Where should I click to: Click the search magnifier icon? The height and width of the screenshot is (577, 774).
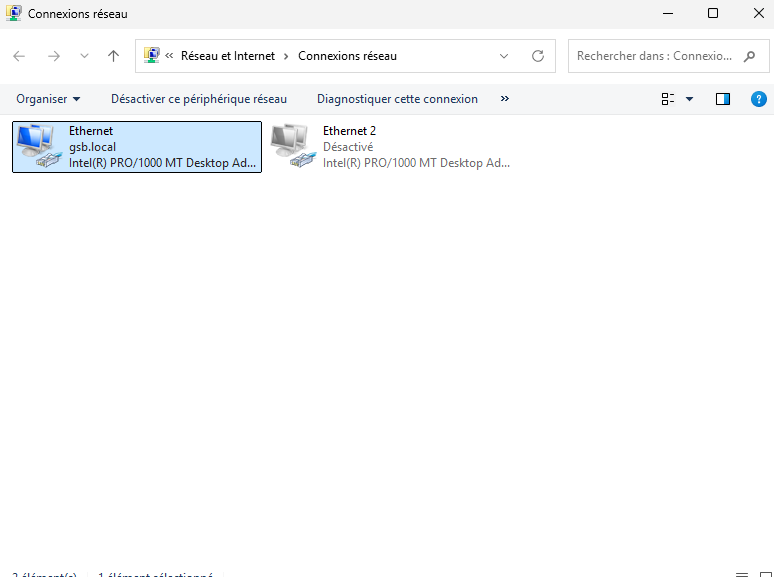tap(749, 56)
